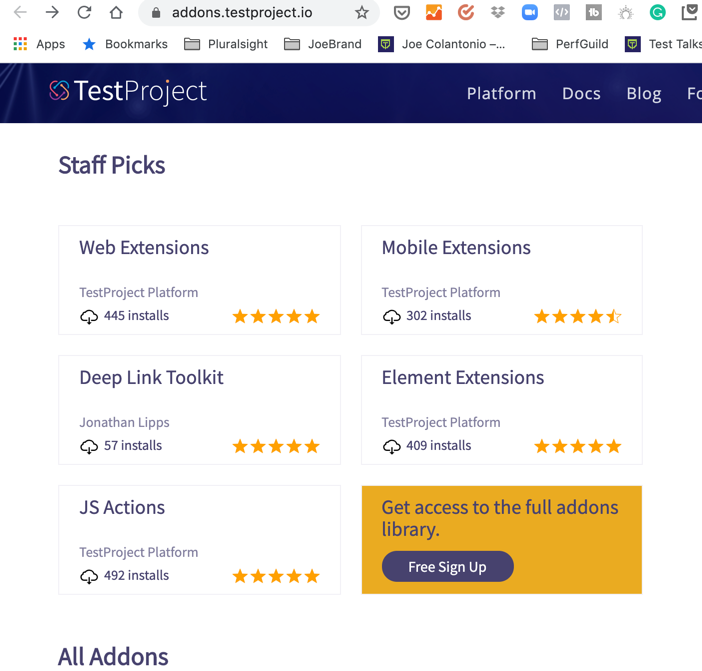
Task: Open the Joe Colantonio bookmark
Action: (441, 44)
